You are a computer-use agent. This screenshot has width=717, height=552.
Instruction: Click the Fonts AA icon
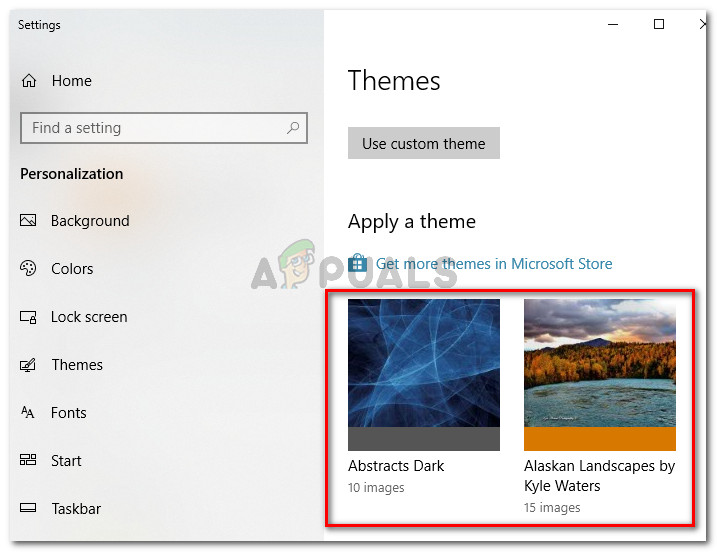(28, 413)
